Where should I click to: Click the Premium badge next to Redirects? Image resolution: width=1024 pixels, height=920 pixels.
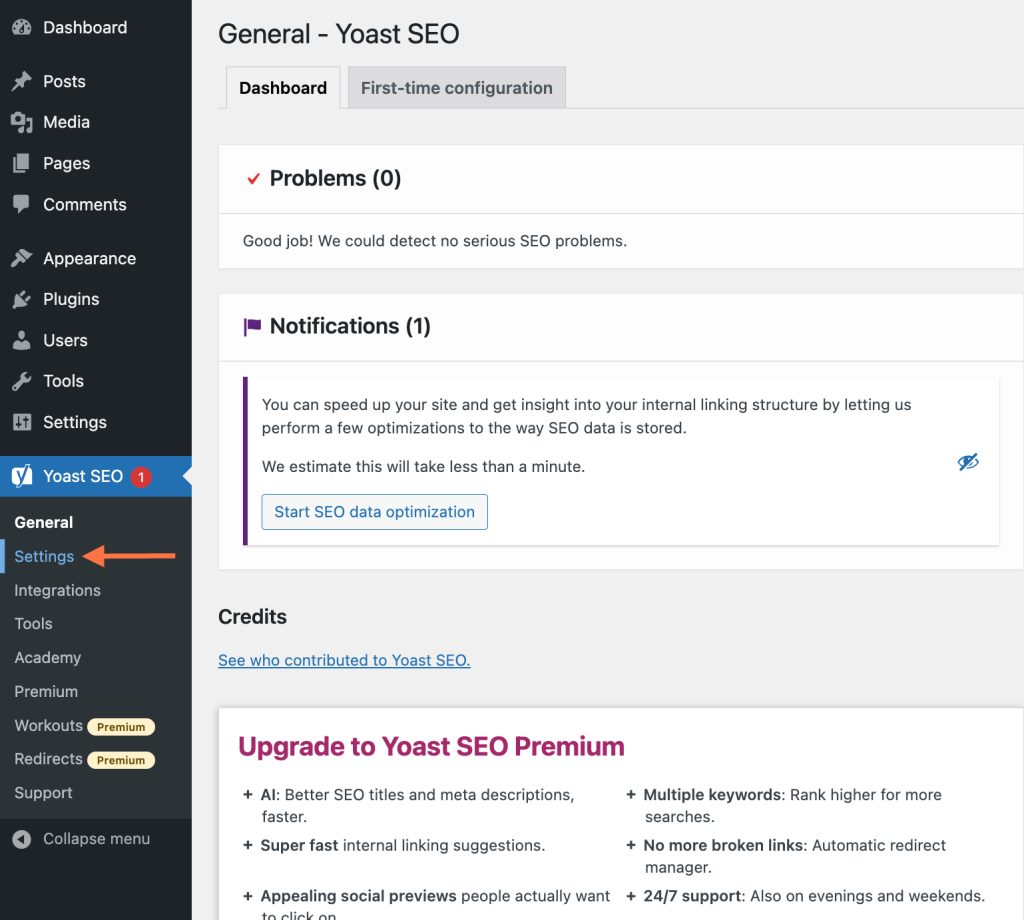pyautogui.click(x=121, y=760)
